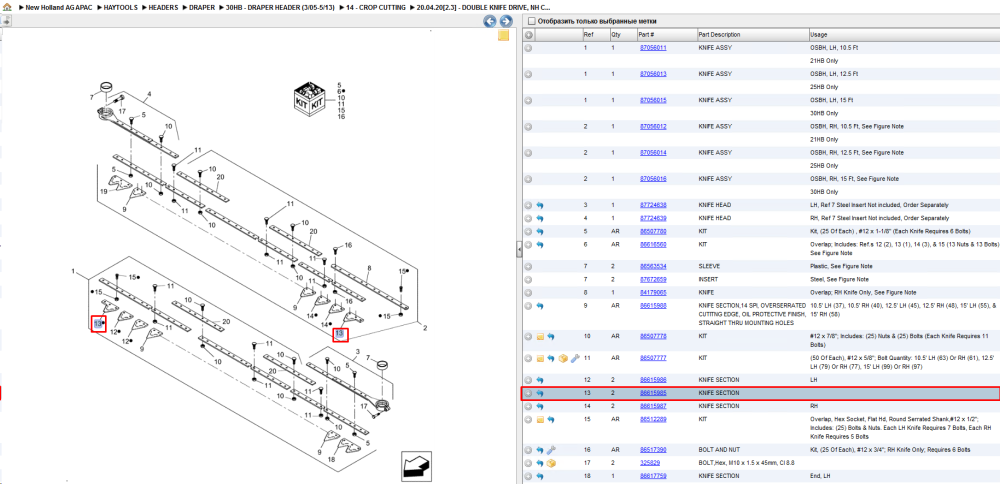1000x484 pixels.
Task: Click the blue arrow icon in KNIFE HEAD 87724638 row
Action: 540,205
